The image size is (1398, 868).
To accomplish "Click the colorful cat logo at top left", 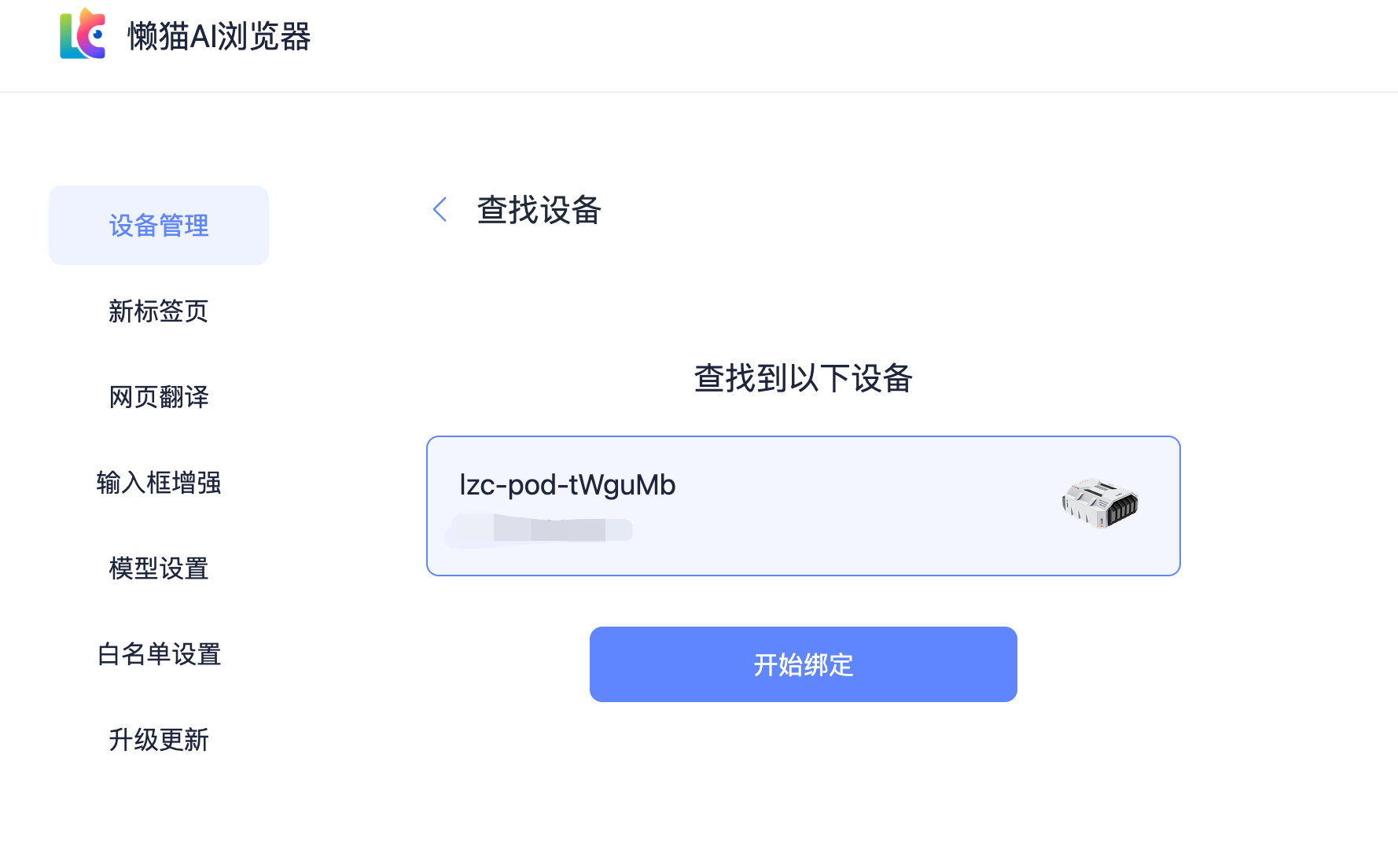I will [81, 35].
